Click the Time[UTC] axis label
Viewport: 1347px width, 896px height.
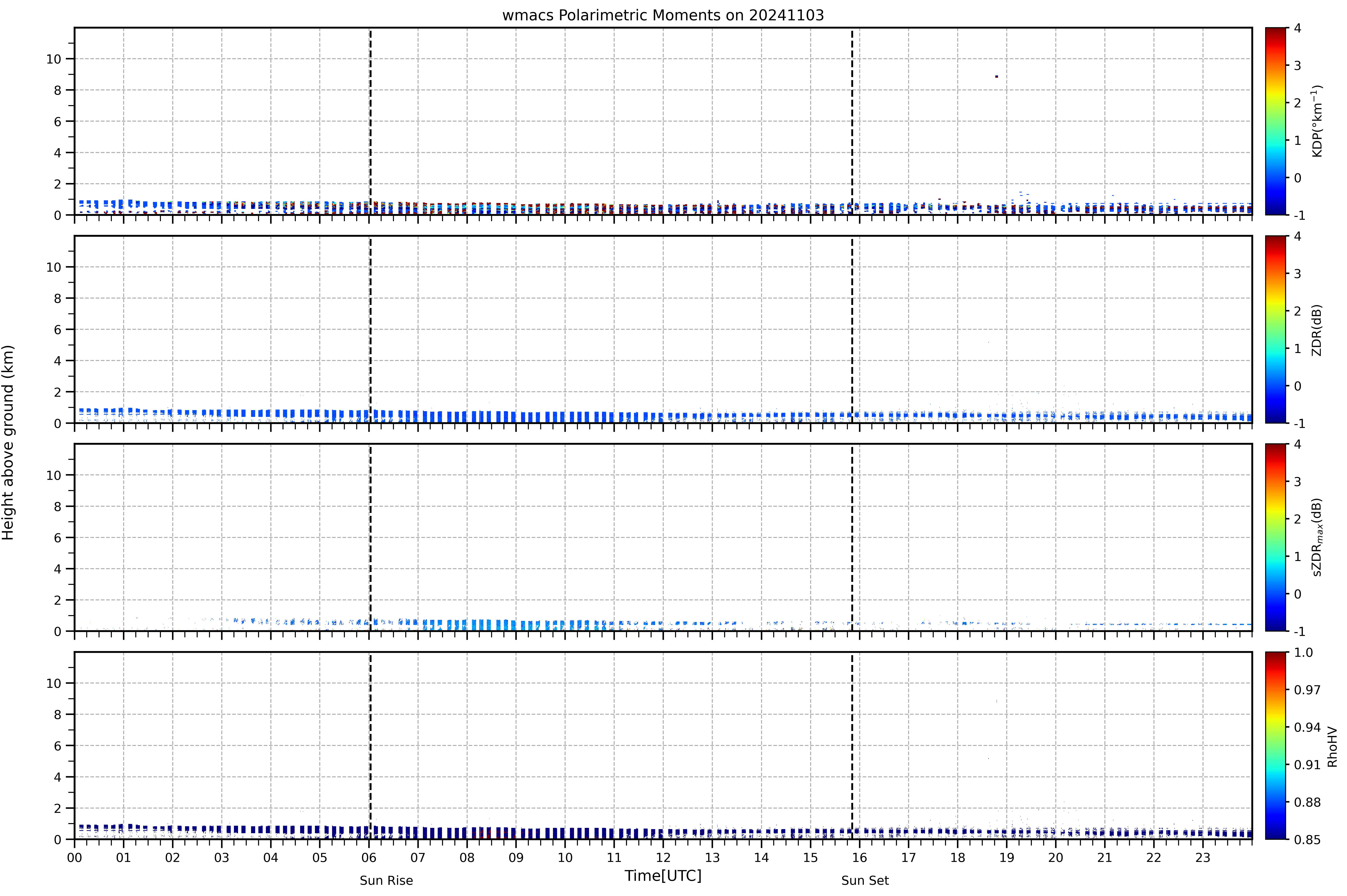point(663,876)
